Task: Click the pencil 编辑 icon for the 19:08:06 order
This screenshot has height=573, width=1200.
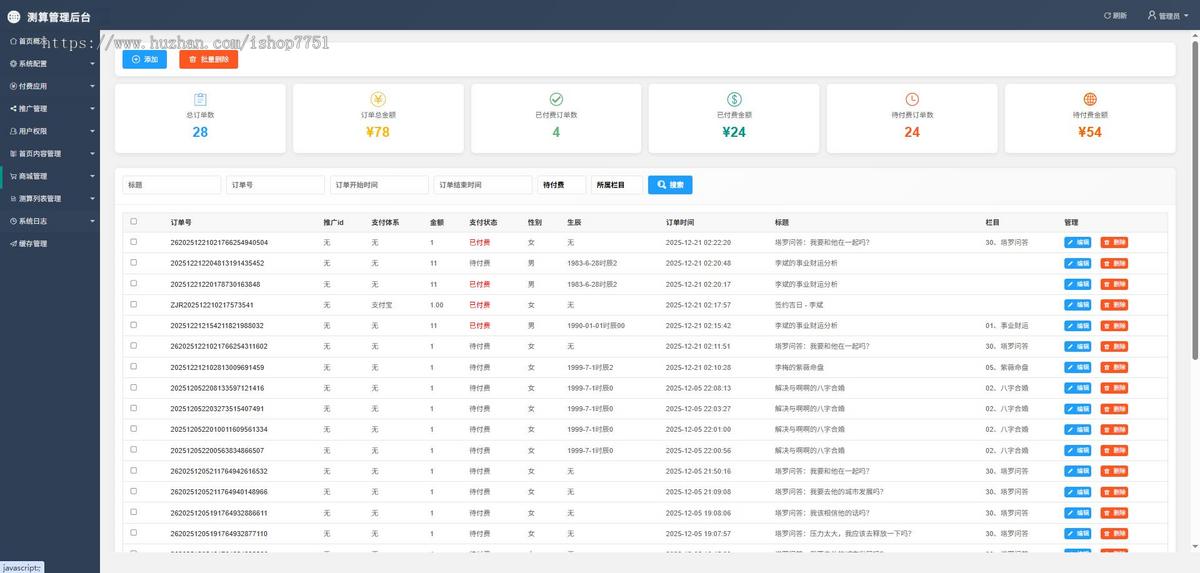Action: pos(1071,513)
